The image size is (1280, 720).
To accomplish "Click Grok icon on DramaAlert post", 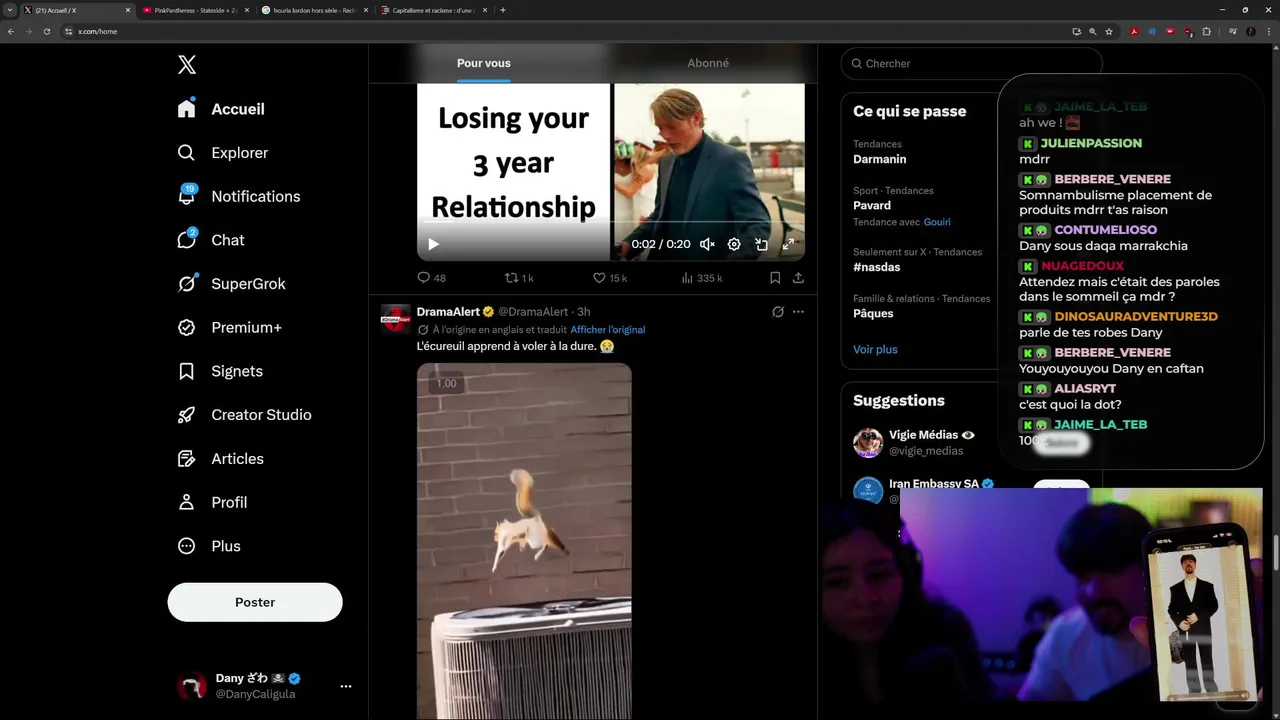I will click(x=778, y=312).
